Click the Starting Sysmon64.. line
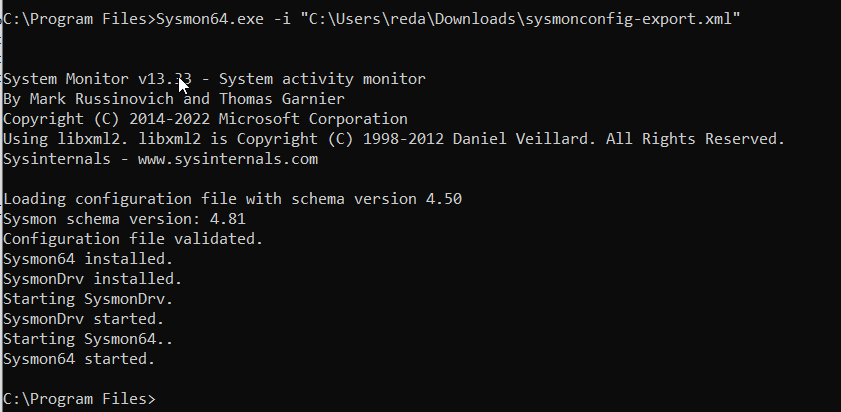Screen dimensions: 841x412 pos(84,339)
